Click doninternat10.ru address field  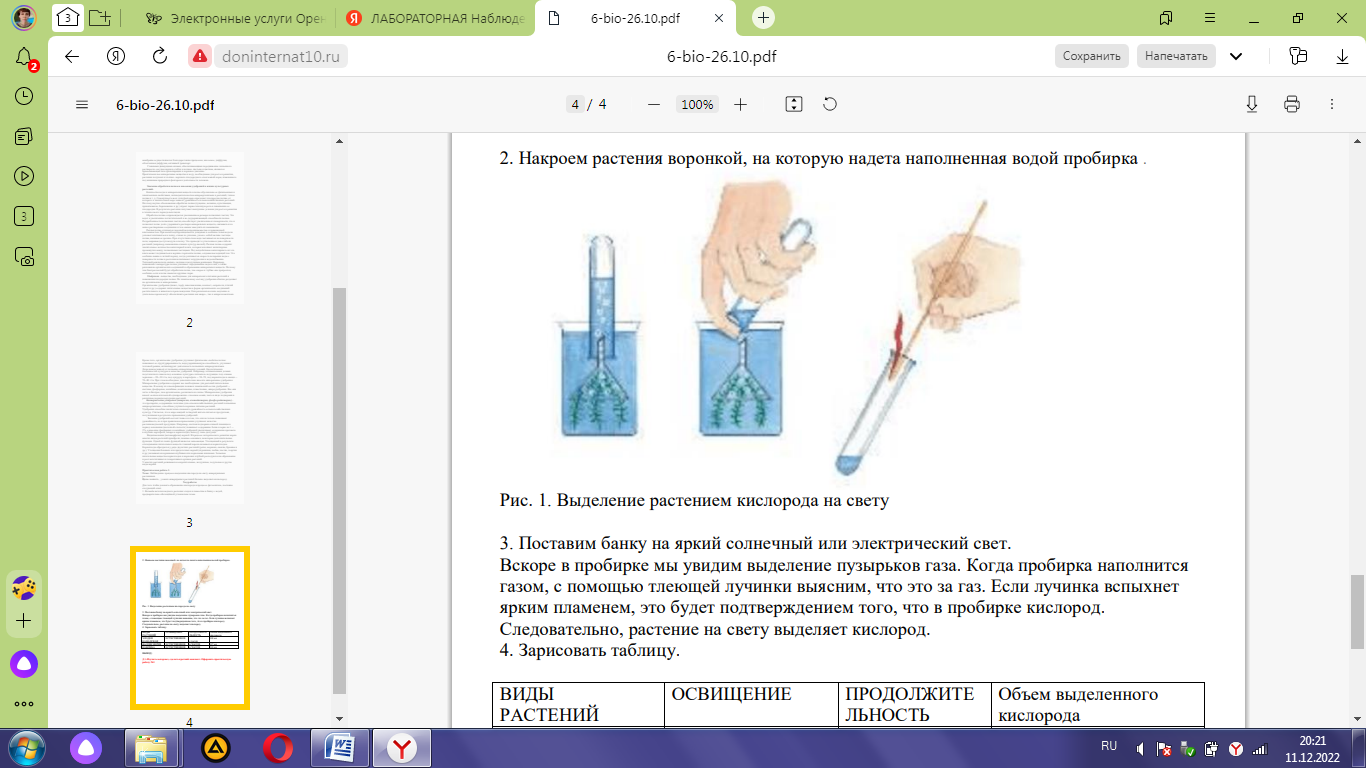(x=281, y=57)
